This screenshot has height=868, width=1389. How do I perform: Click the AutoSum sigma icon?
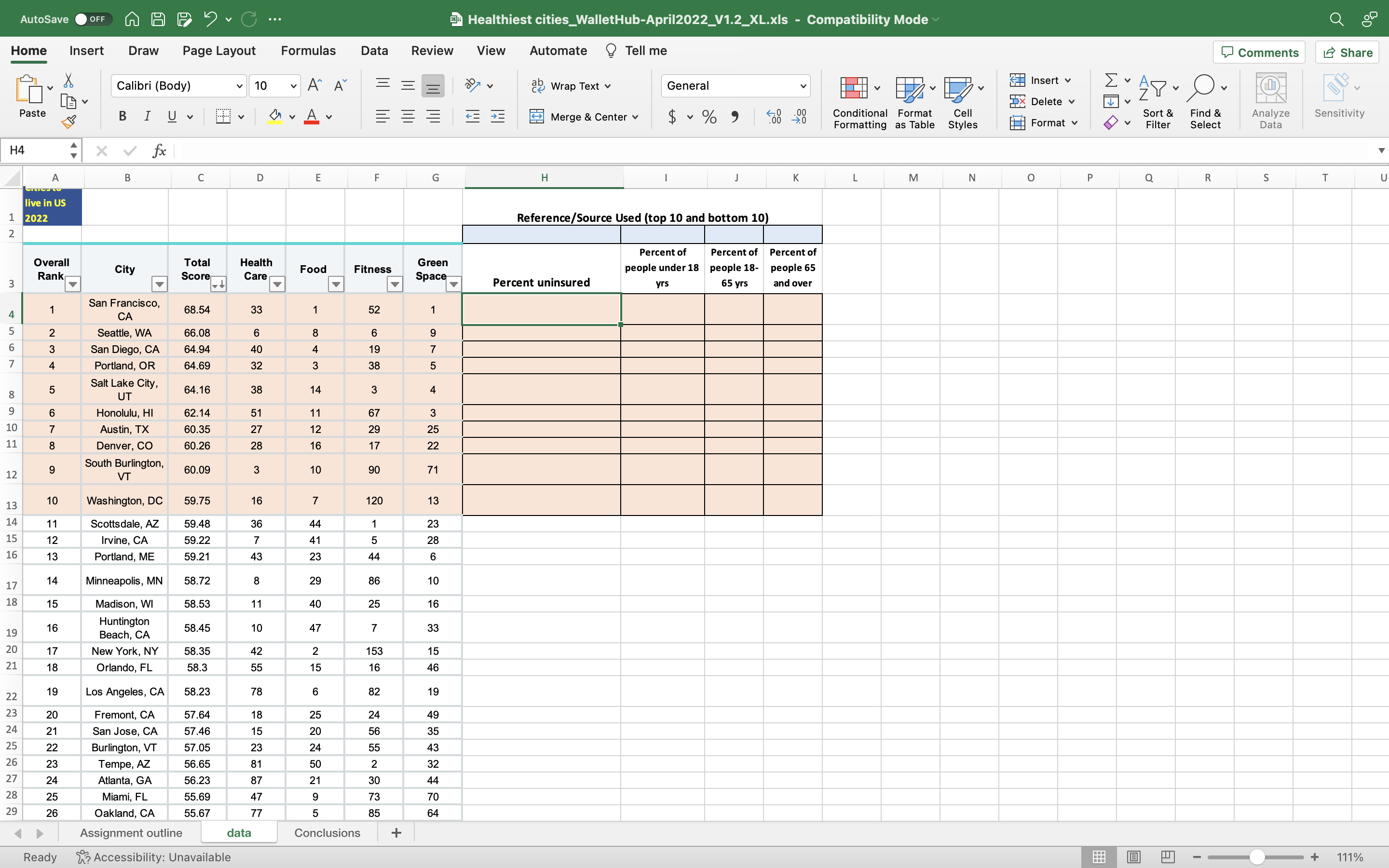1111,80
